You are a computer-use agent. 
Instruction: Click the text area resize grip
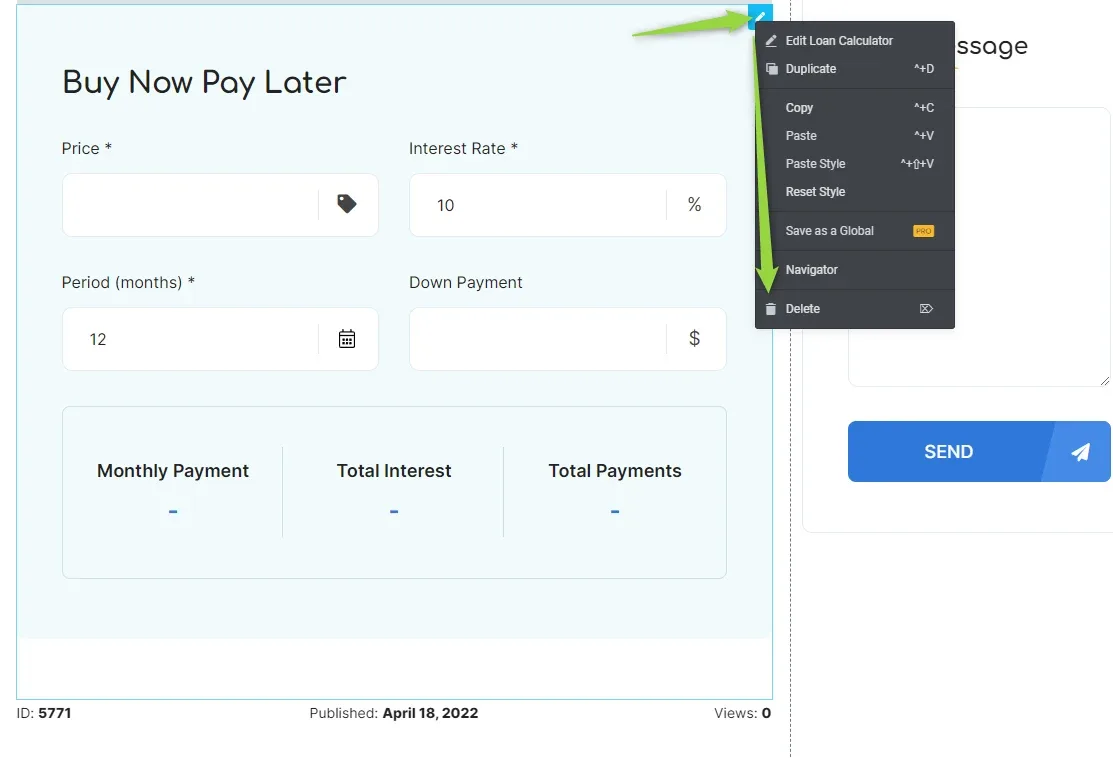click(1104, 381)
